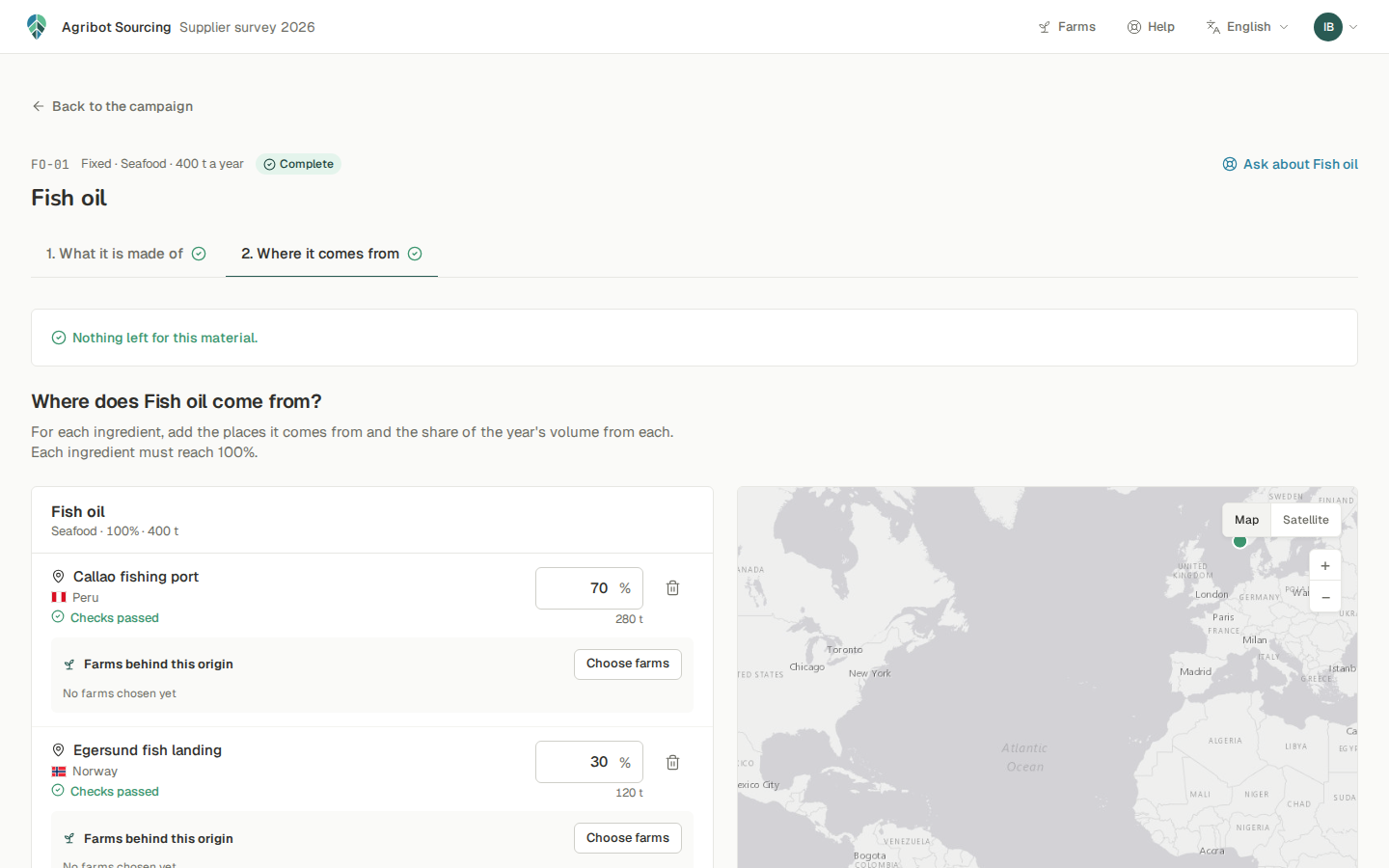Screen dimensions: 1389x868
Task: Click the 120 t volume value
Action: pyautogui.click(x=629, y=793)
